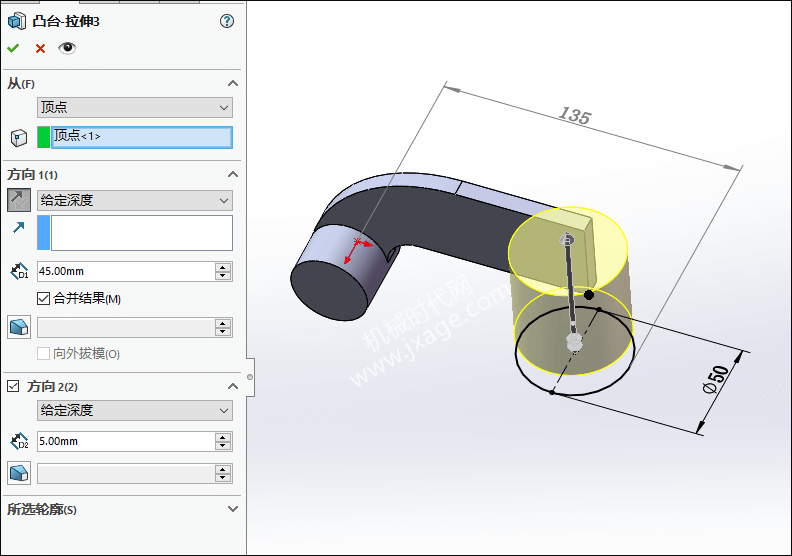
Task: Toggle Direction 2 draft on/off icon
Action: click(x=19, y=473)
